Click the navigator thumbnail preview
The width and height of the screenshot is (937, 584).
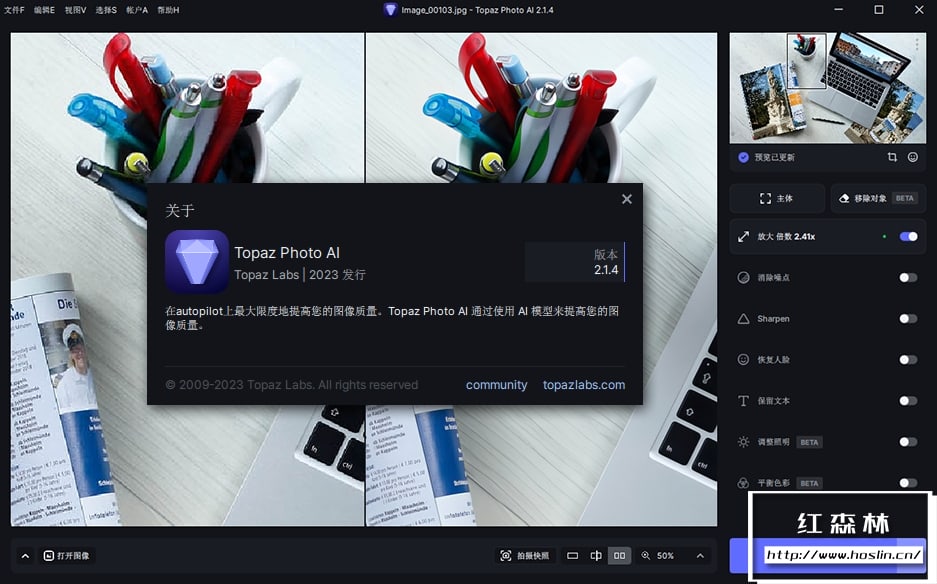[828, 88]
